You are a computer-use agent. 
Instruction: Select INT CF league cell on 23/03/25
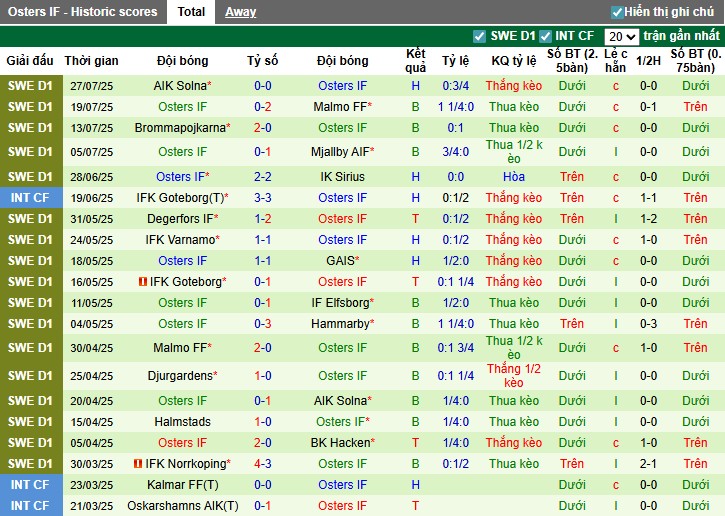coord(31,485)
